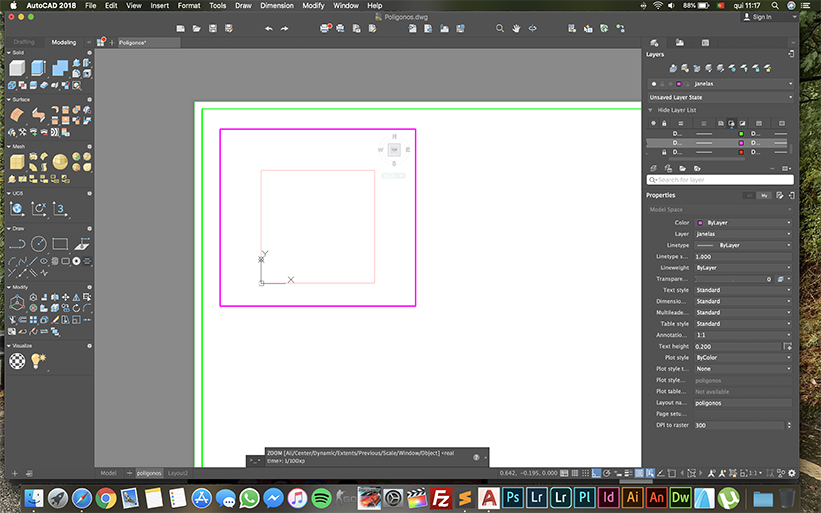This screenshot has height=513, width=821.
Task: Click the New Layer icon below list
Action: pyautogui.click(x=653, y=169)
